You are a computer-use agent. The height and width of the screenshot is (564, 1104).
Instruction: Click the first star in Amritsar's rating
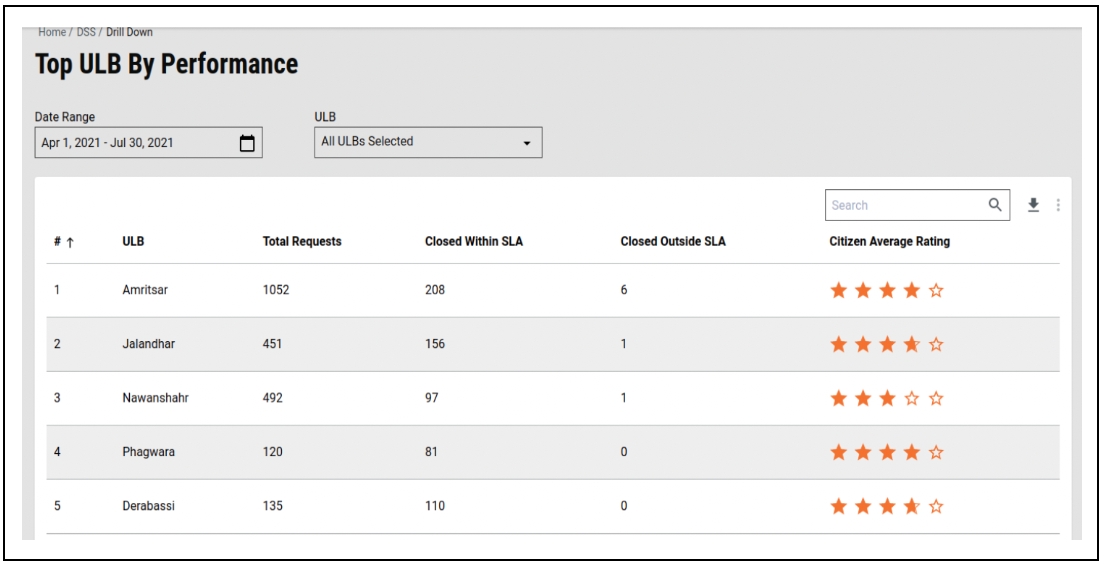[839, 291]
